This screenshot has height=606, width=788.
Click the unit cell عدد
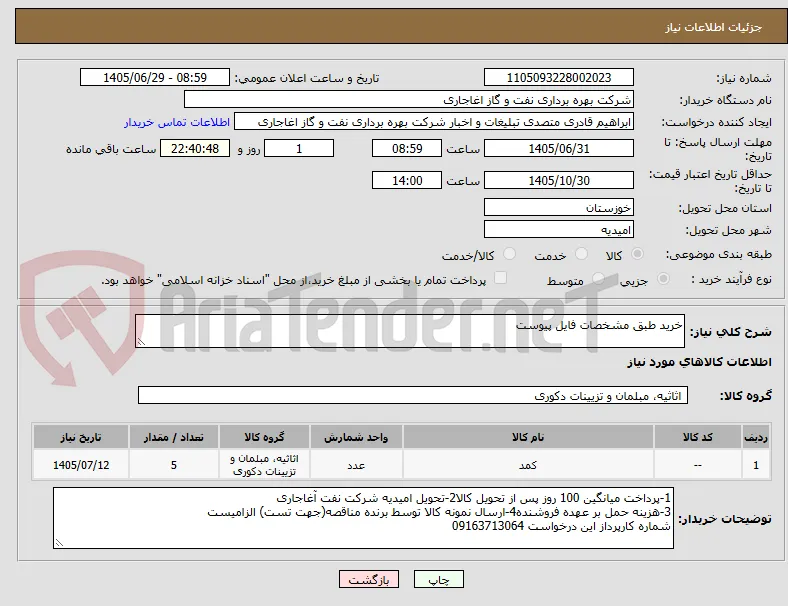pos(356,465)
